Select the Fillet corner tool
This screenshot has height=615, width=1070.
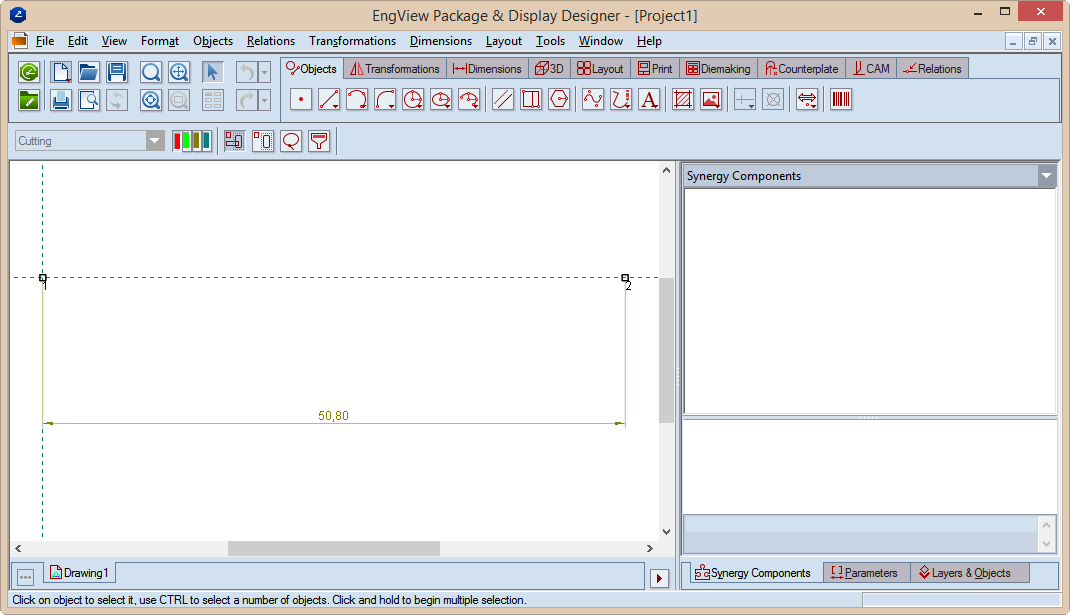(385, 100)
